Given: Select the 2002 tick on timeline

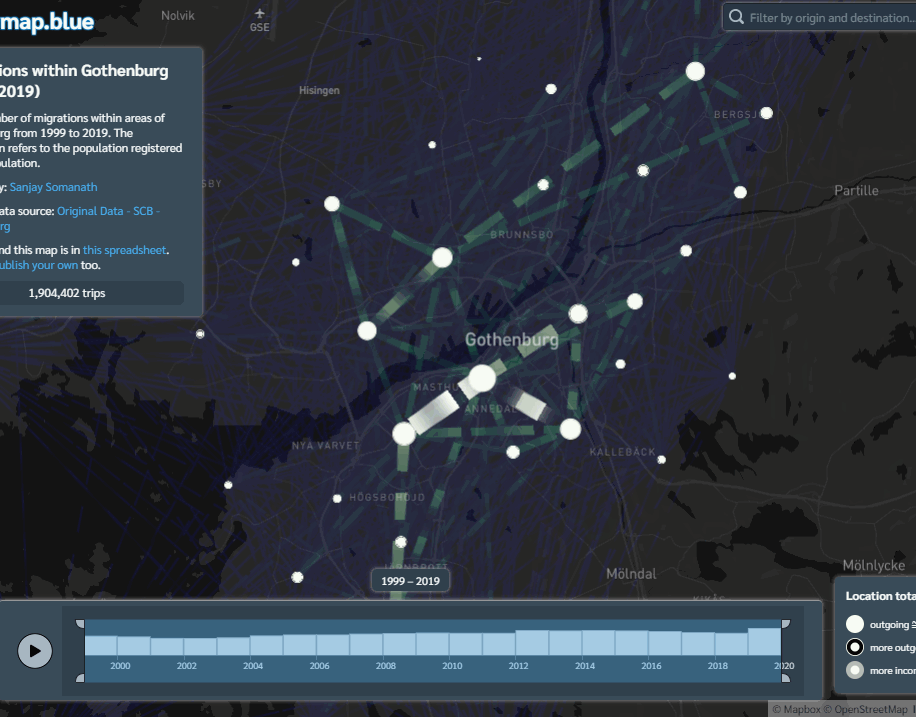Looking at the screenshot, I should tap(186, 666).
